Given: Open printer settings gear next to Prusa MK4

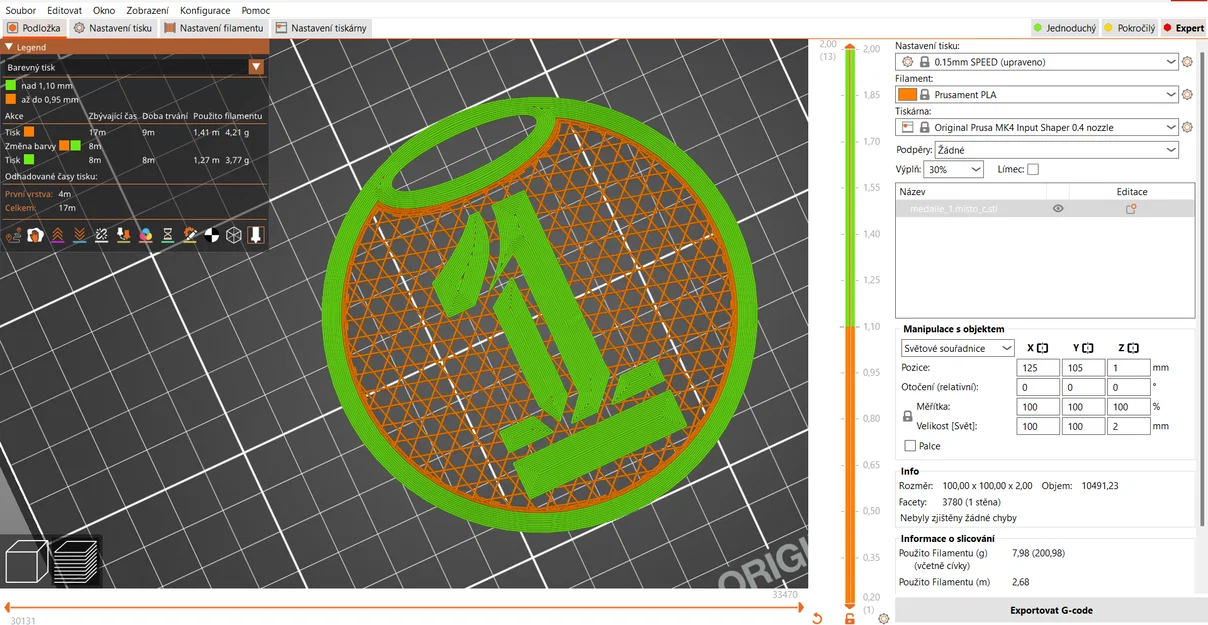Looking at the screenshot, I should tap(1188, 128).
